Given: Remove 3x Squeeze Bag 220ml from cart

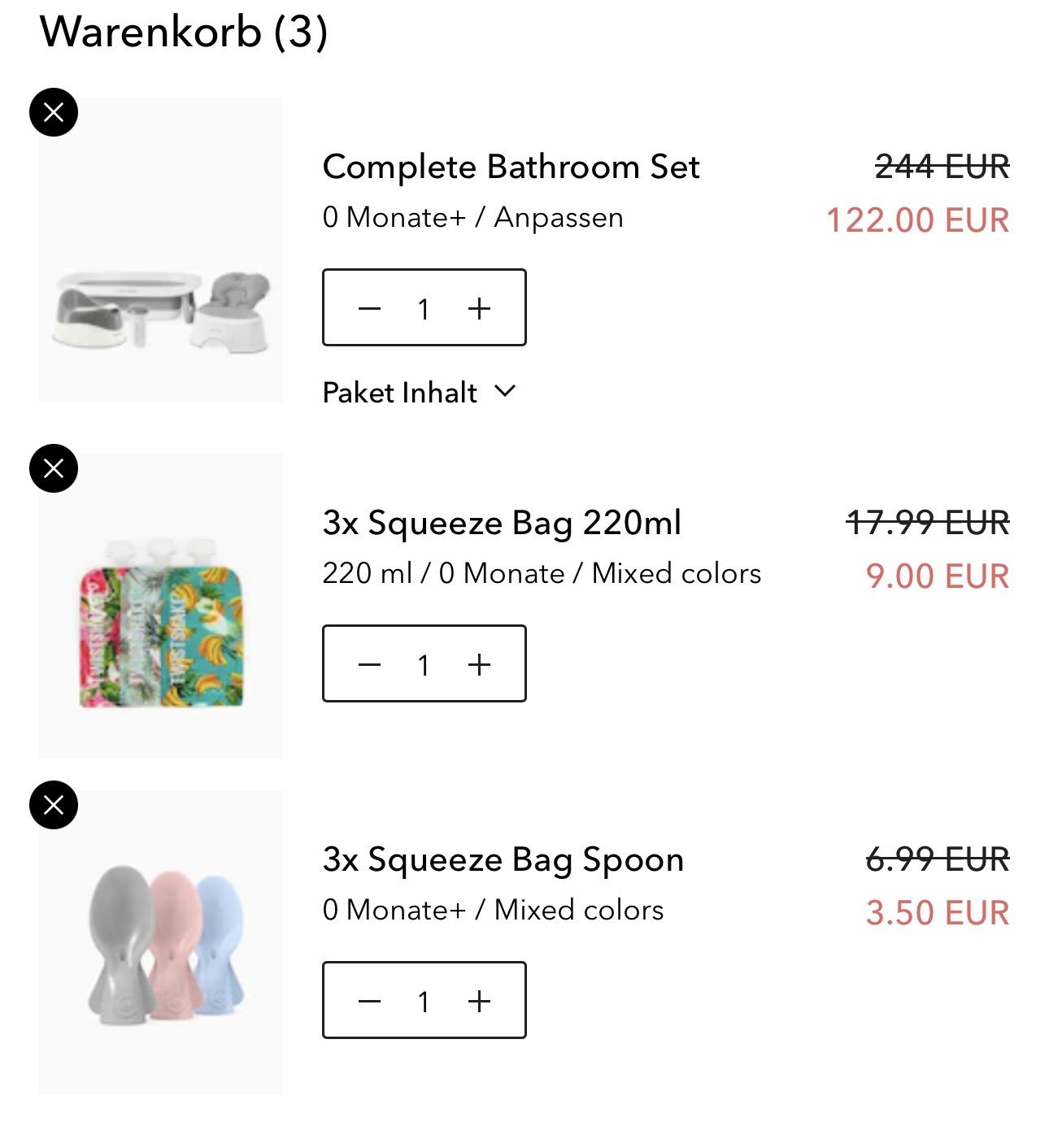Looking at the screenshot, I should point(54,468).
